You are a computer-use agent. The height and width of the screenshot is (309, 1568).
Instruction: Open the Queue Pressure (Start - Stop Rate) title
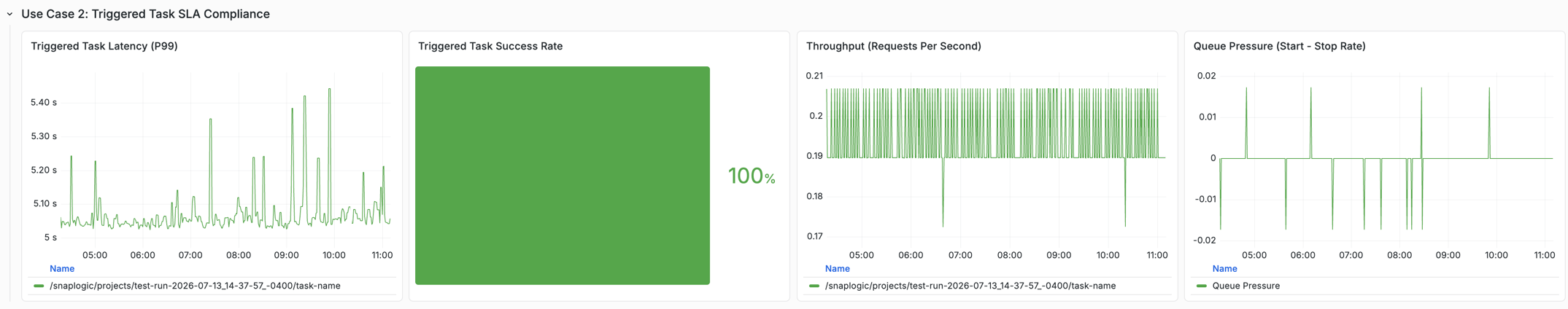click(1279, 46)
